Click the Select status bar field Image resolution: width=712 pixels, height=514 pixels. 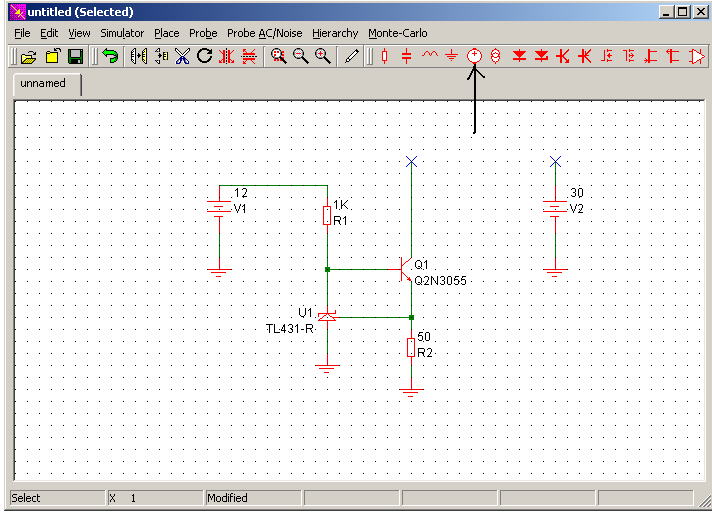(57, 498)
